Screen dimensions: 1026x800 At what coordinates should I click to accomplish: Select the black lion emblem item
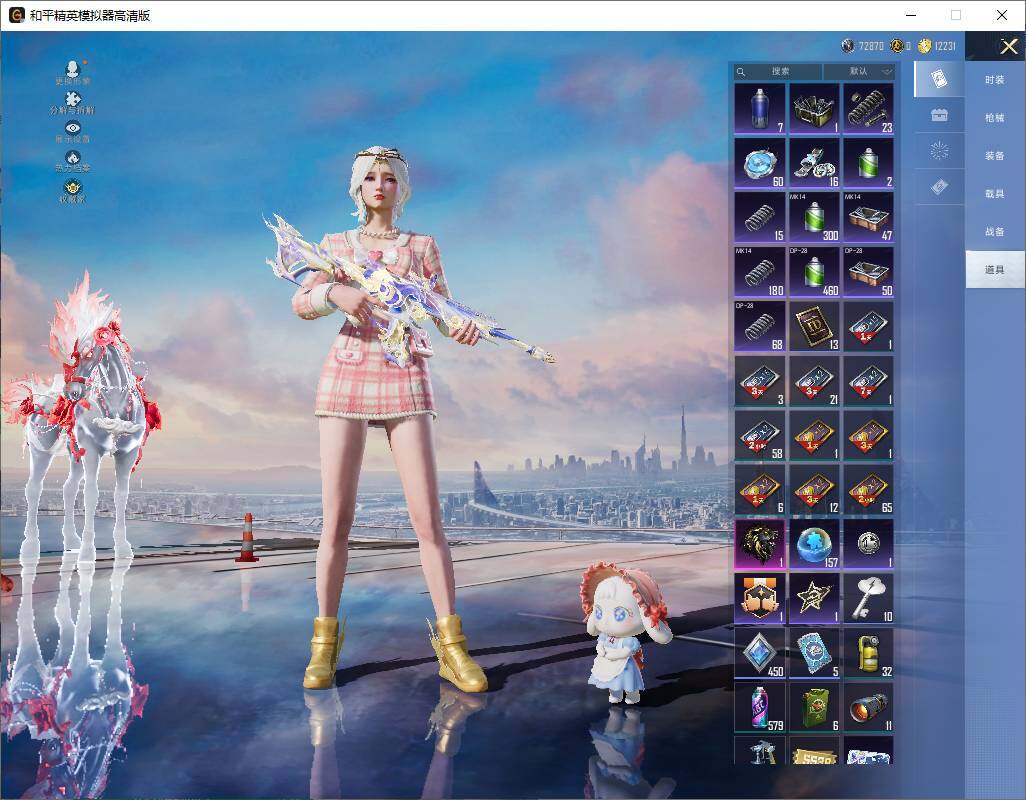[760, 544]
